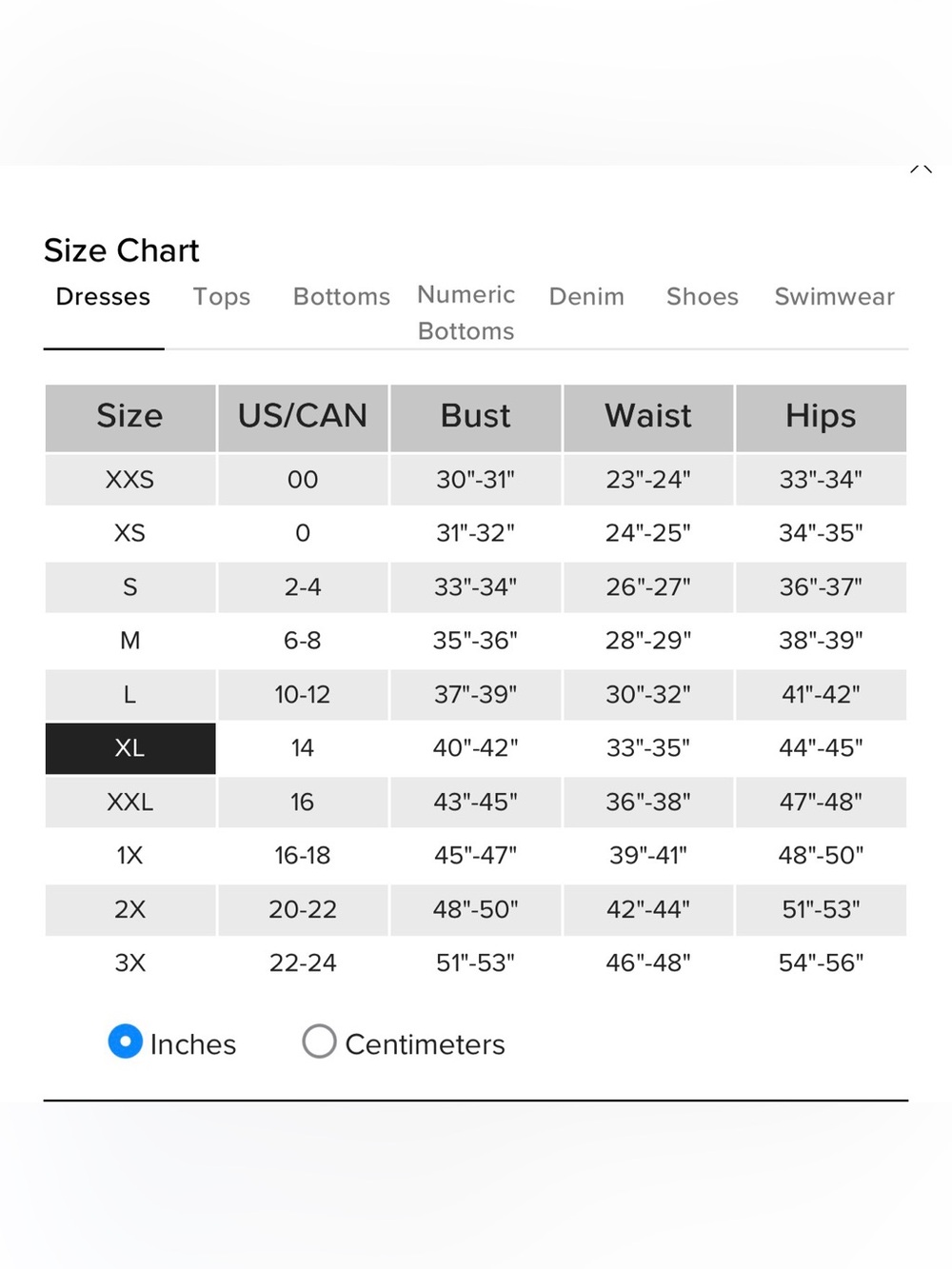Click the XXL size cell
This screenshot has width=952, height=1269.
tap(130, 803)
